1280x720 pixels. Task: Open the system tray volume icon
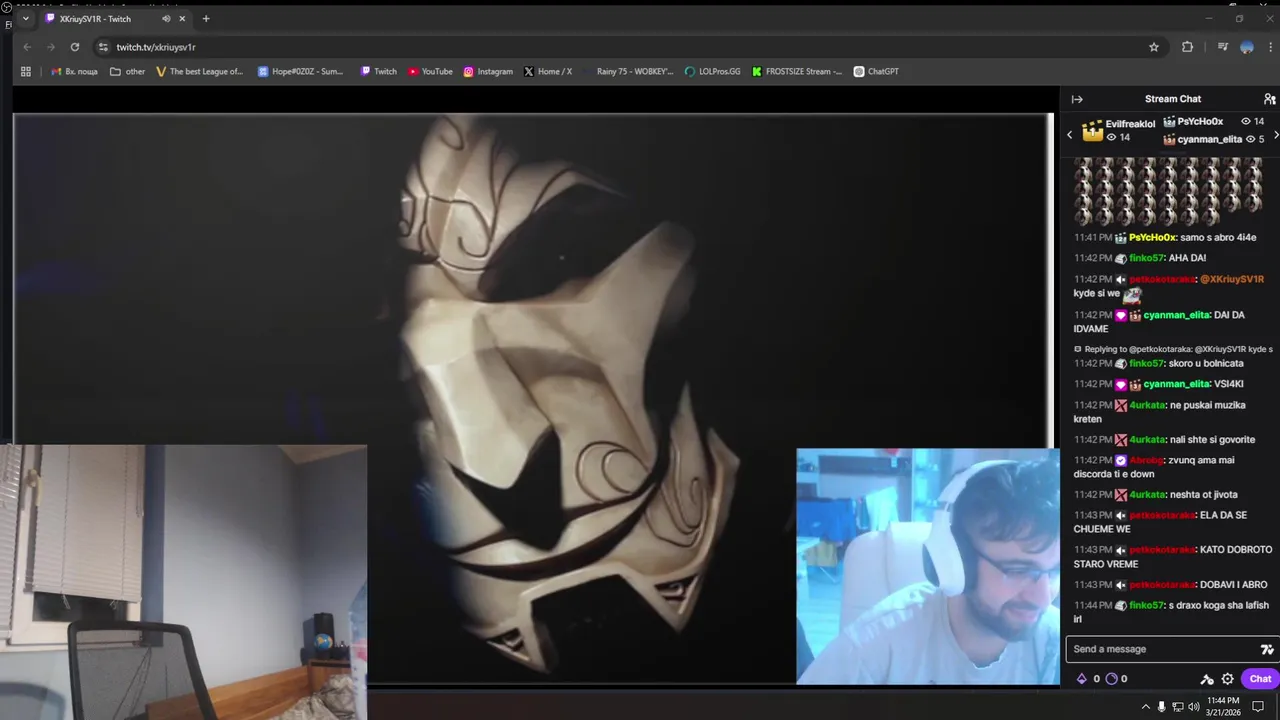[x=1193, y=707]
